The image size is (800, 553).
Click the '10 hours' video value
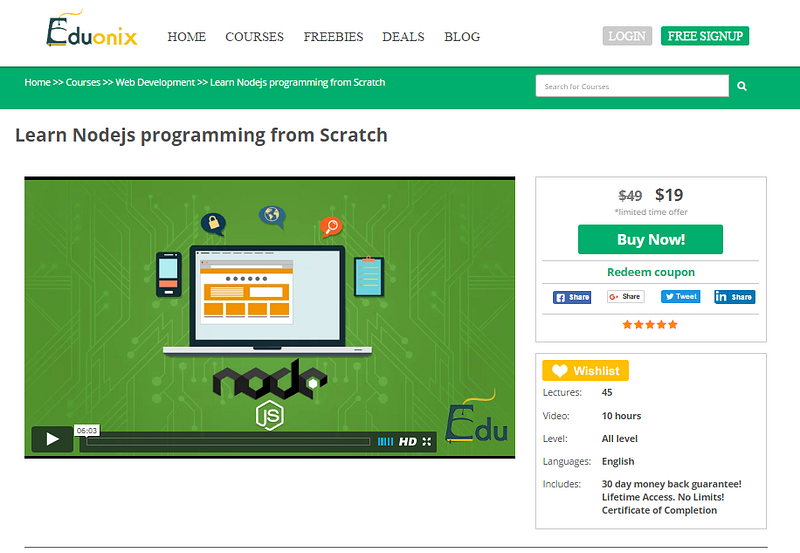point(621,416)
